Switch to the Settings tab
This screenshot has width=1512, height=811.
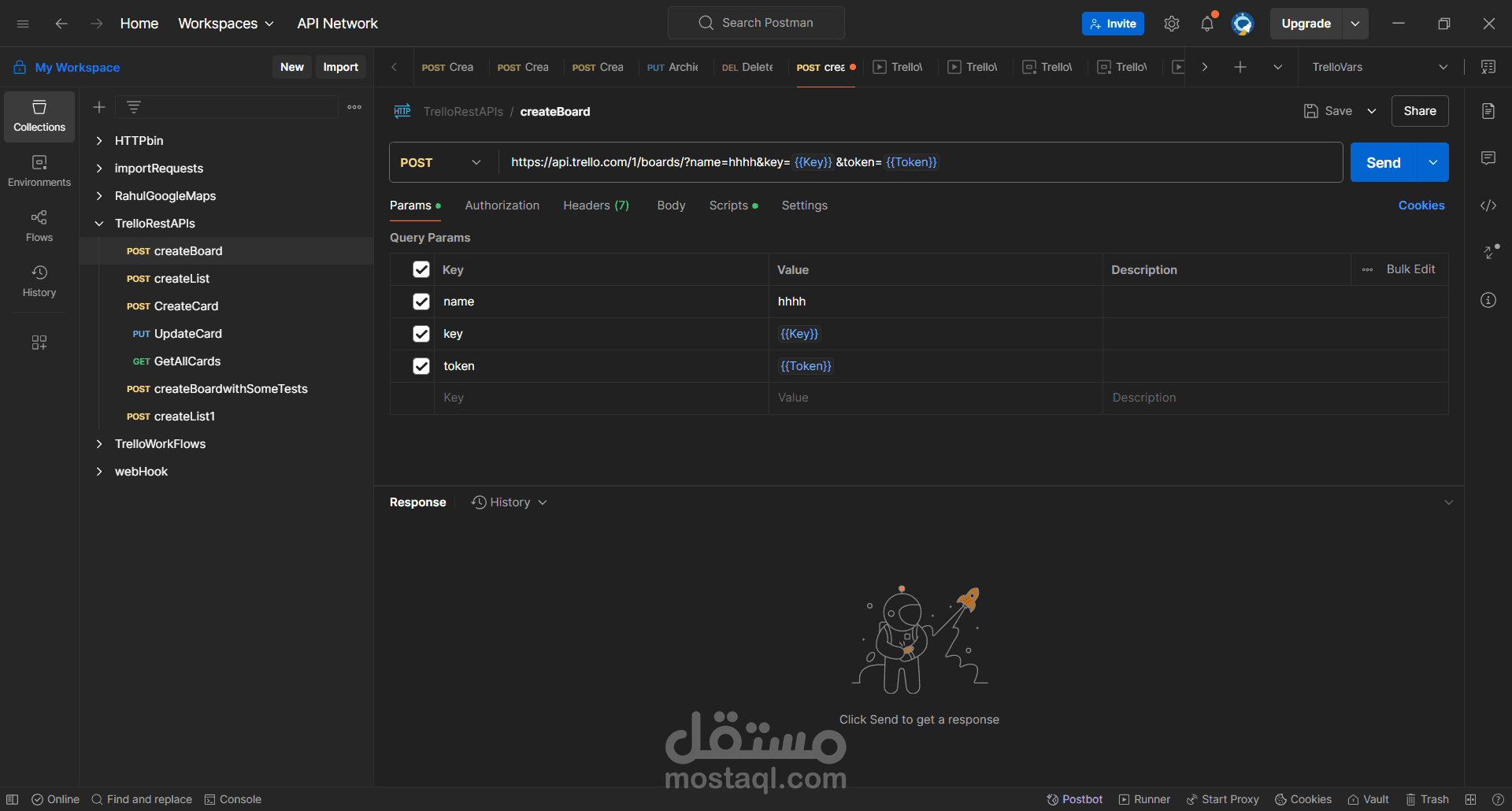click(x=804, y=206)
